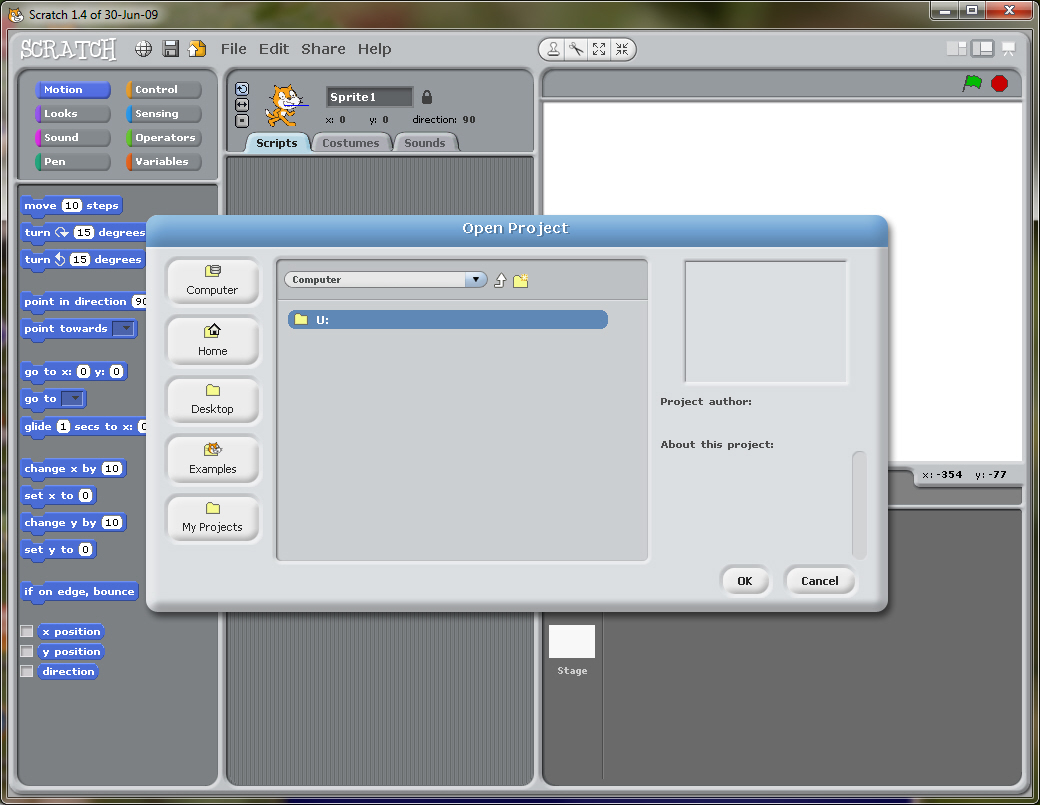Minimize the Scratch window

coord(944,10)
